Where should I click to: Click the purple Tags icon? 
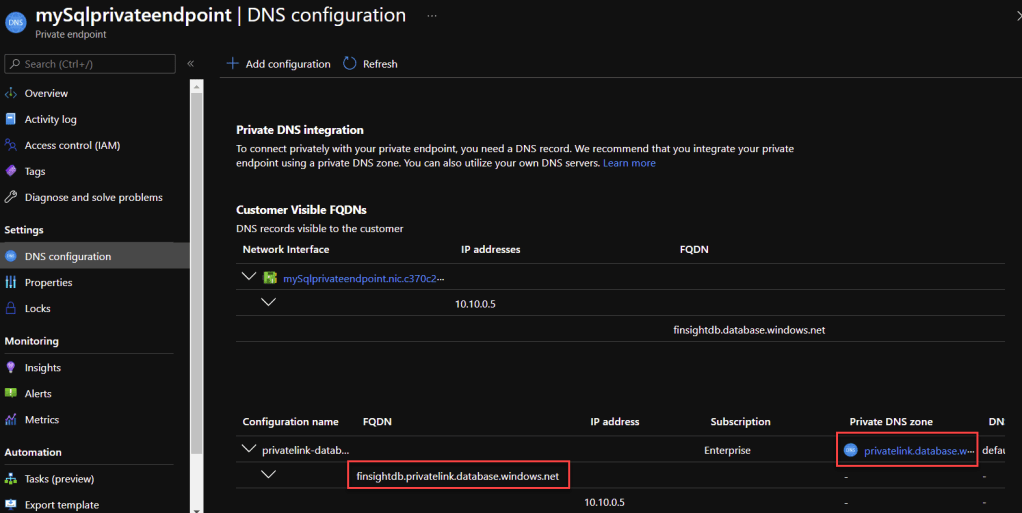point(11,171)
